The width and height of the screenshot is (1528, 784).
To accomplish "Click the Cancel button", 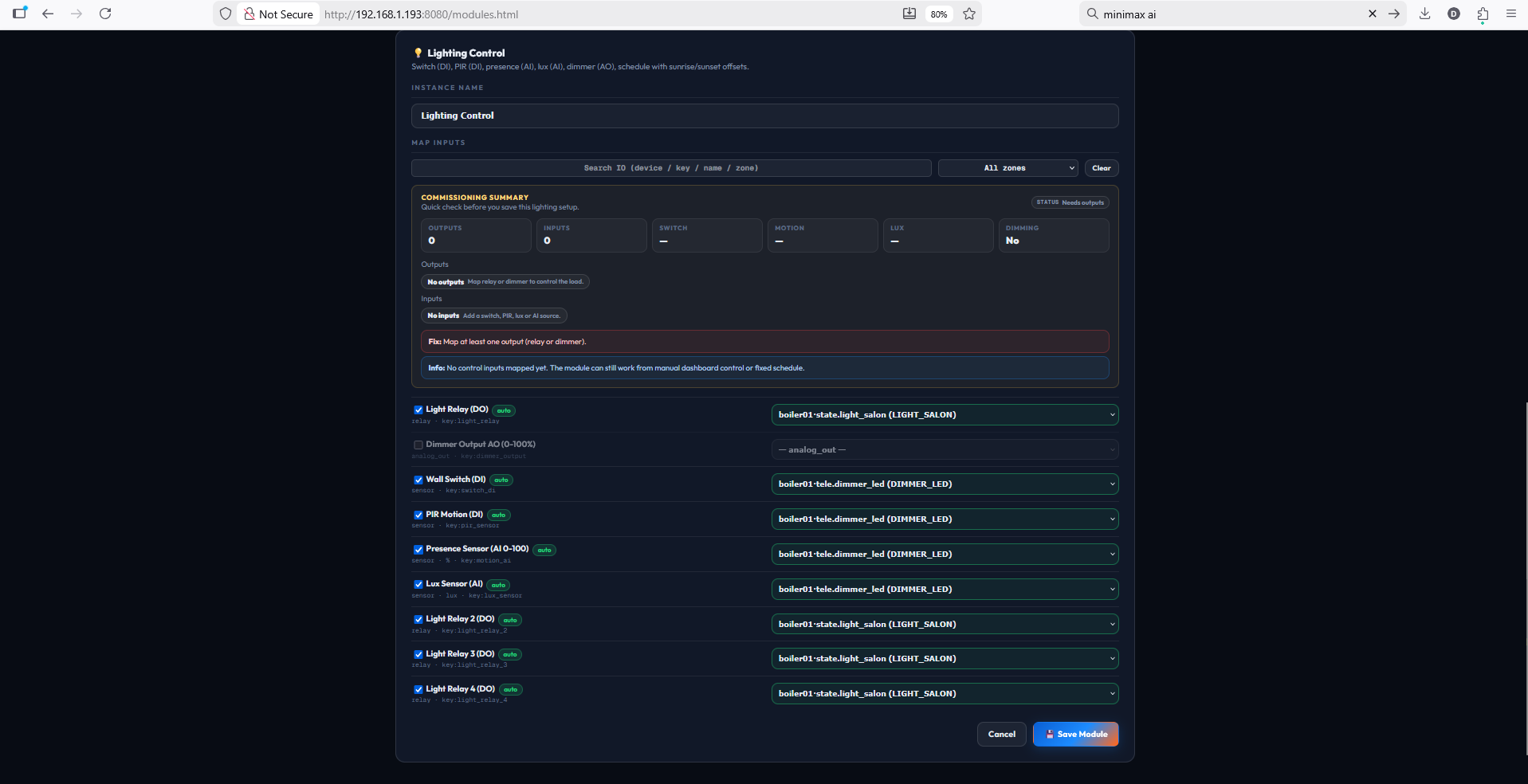I will 1001,735.
